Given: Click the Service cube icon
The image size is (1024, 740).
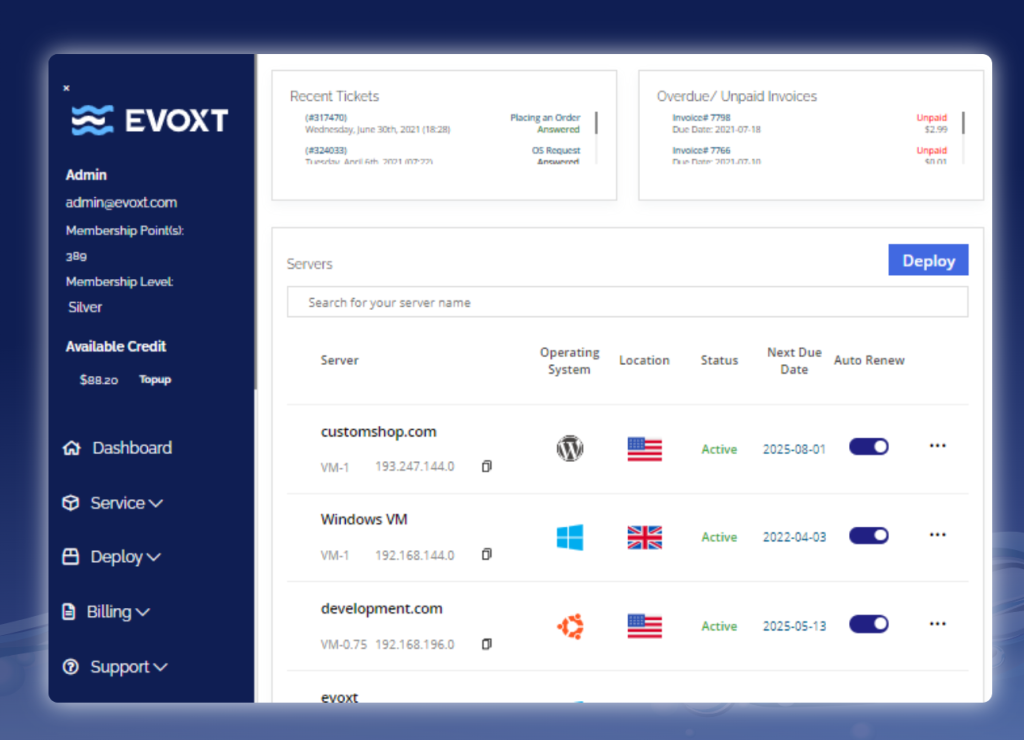Looking at the screenshot, I should pyautogui.click(x=71, y=503).
